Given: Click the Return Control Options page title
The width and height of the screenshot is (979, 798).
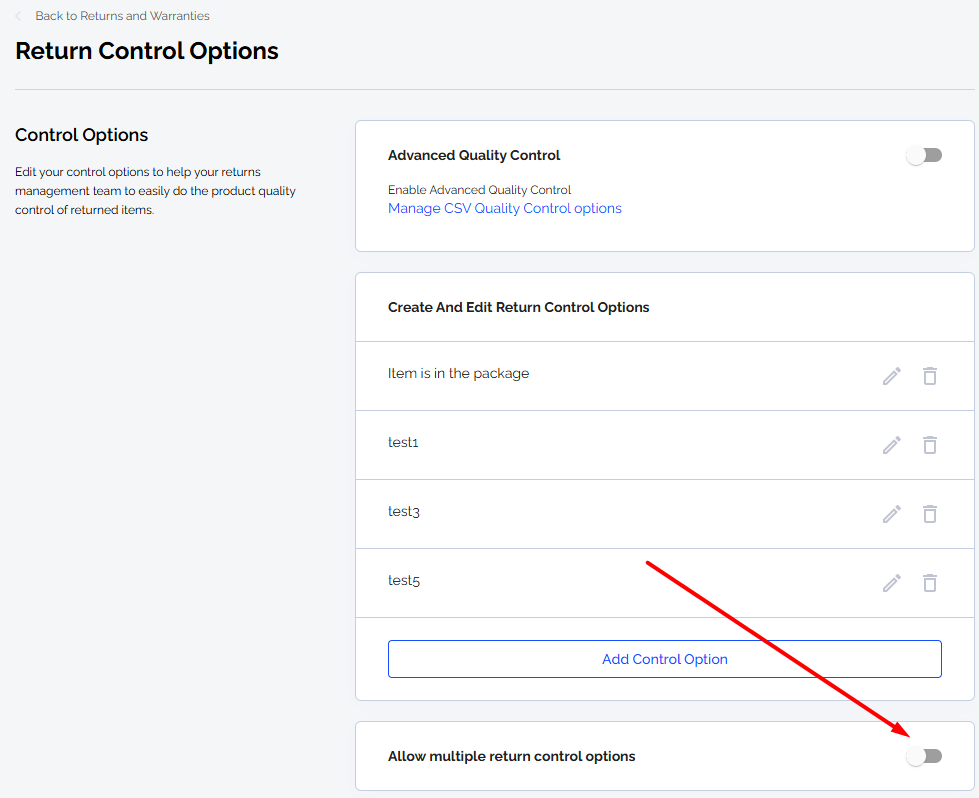Looking at the screenshot, I should click(x=147, y=51).
